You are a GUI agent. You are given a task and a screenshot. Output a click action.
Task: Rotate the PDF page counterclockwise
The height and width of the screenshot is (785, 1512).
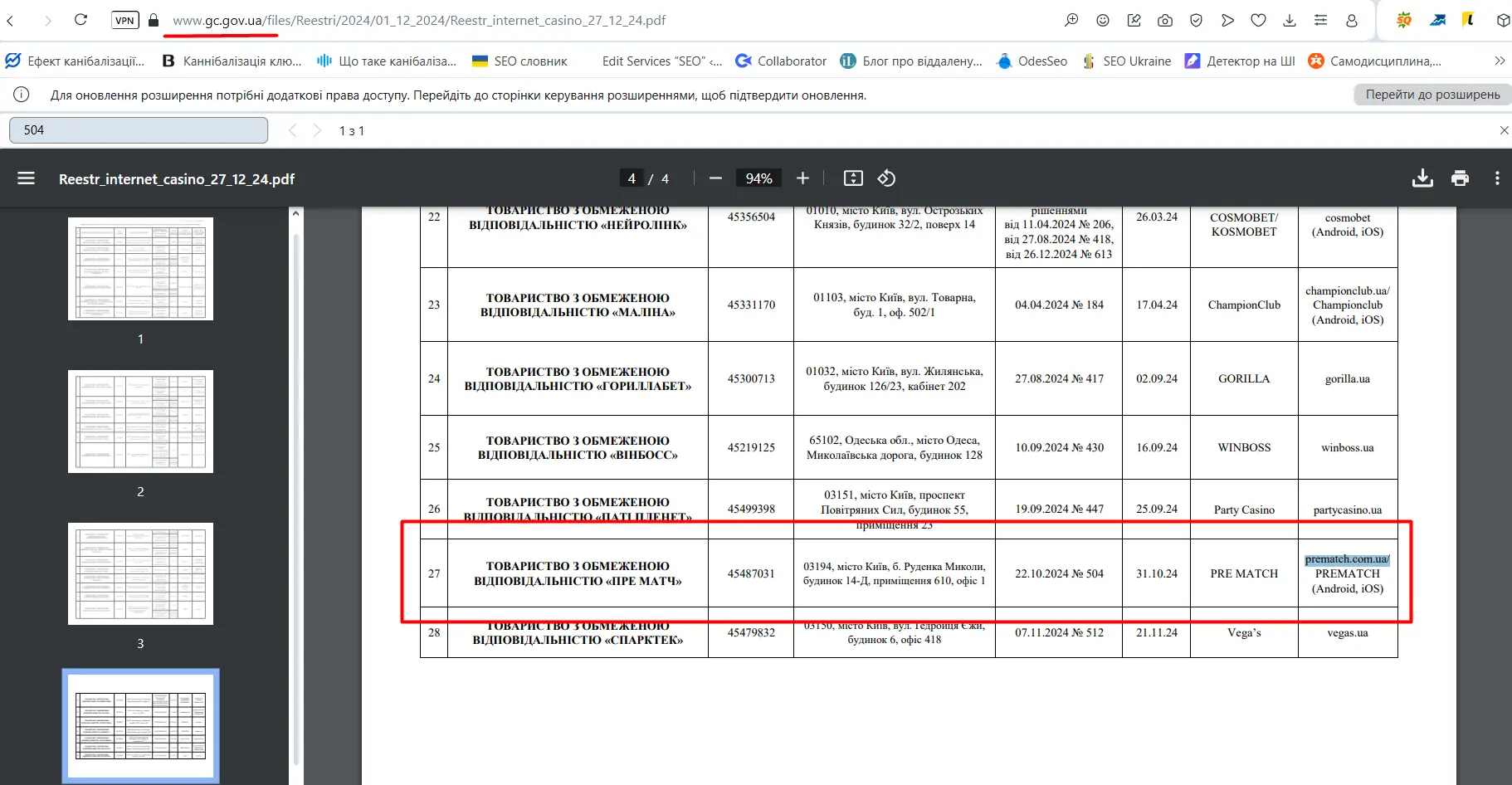886,178
